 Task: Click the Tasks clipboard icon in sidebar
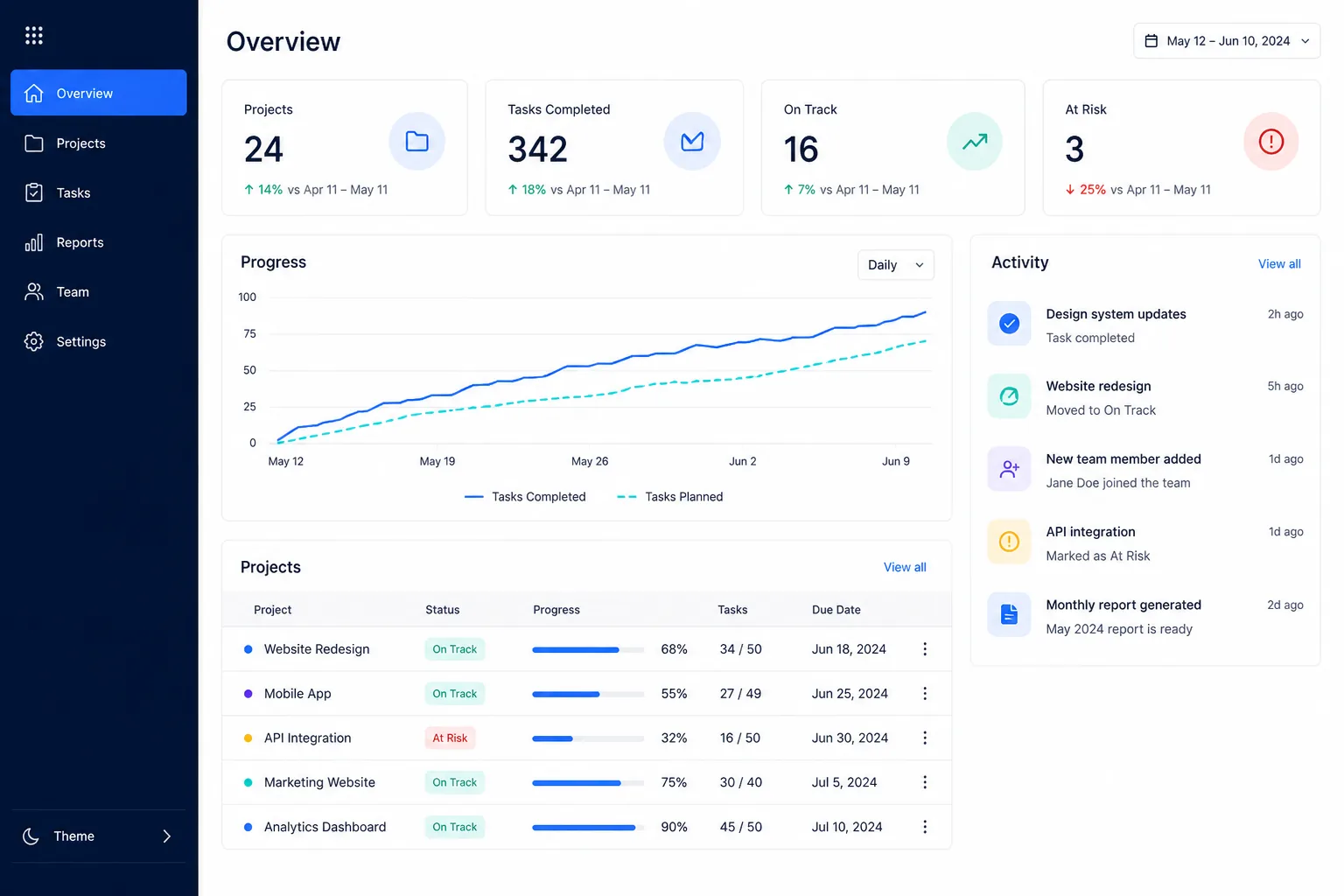pyautogui.click(x=33, y=192)
